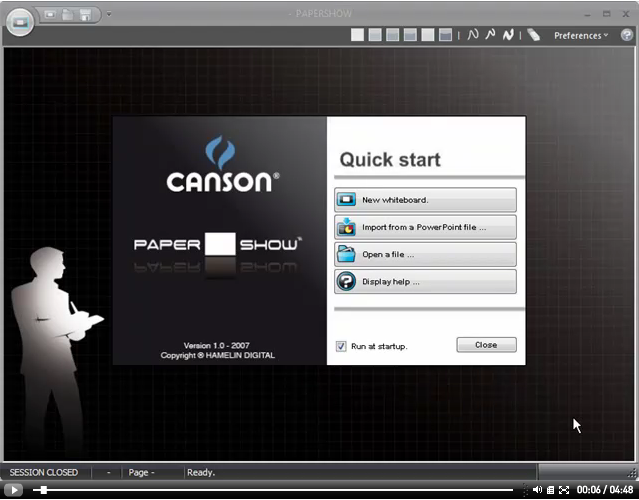Select the third swatch in the toolbar row
This screenshot has height=500, width=639.
[x=392, y=35]
